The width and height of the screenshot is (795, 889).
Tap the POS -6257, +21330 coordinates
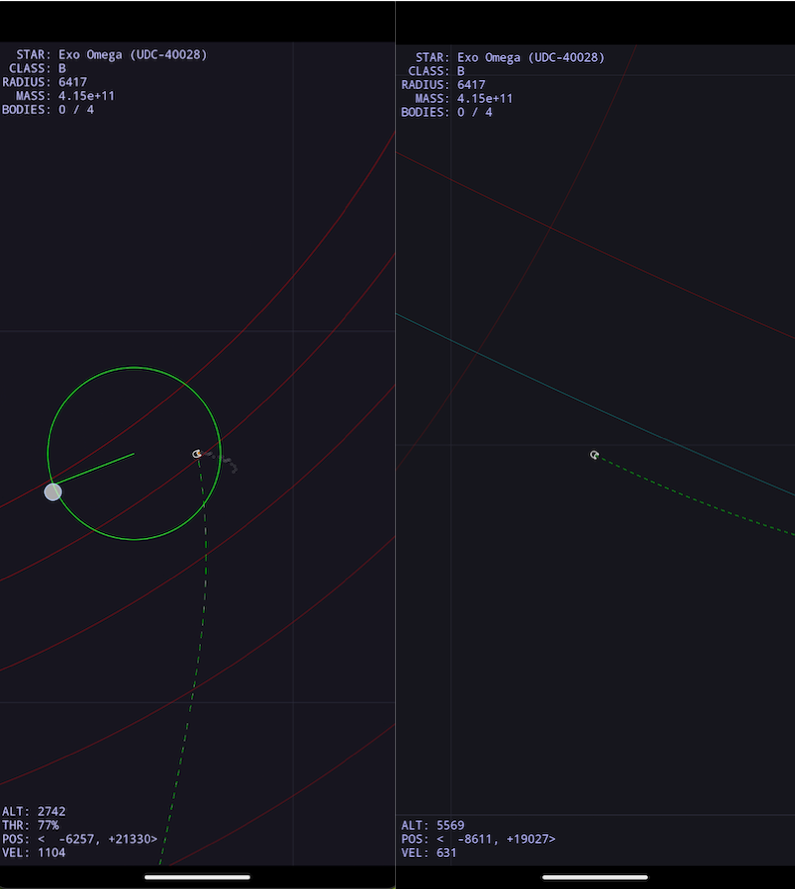click(x=80, y=839)
